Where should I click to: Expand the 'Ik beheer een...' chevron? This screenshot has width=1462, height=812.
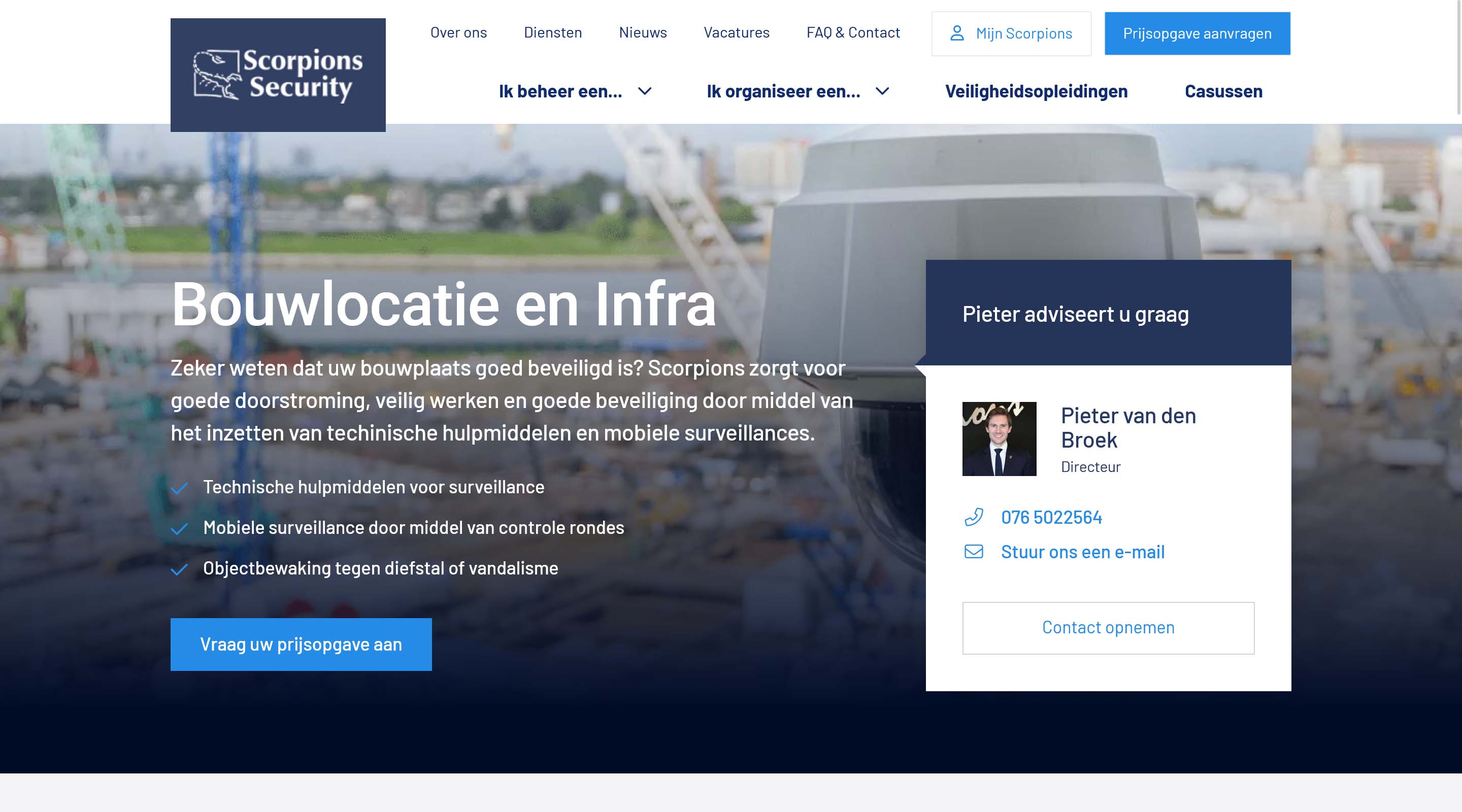645,91
